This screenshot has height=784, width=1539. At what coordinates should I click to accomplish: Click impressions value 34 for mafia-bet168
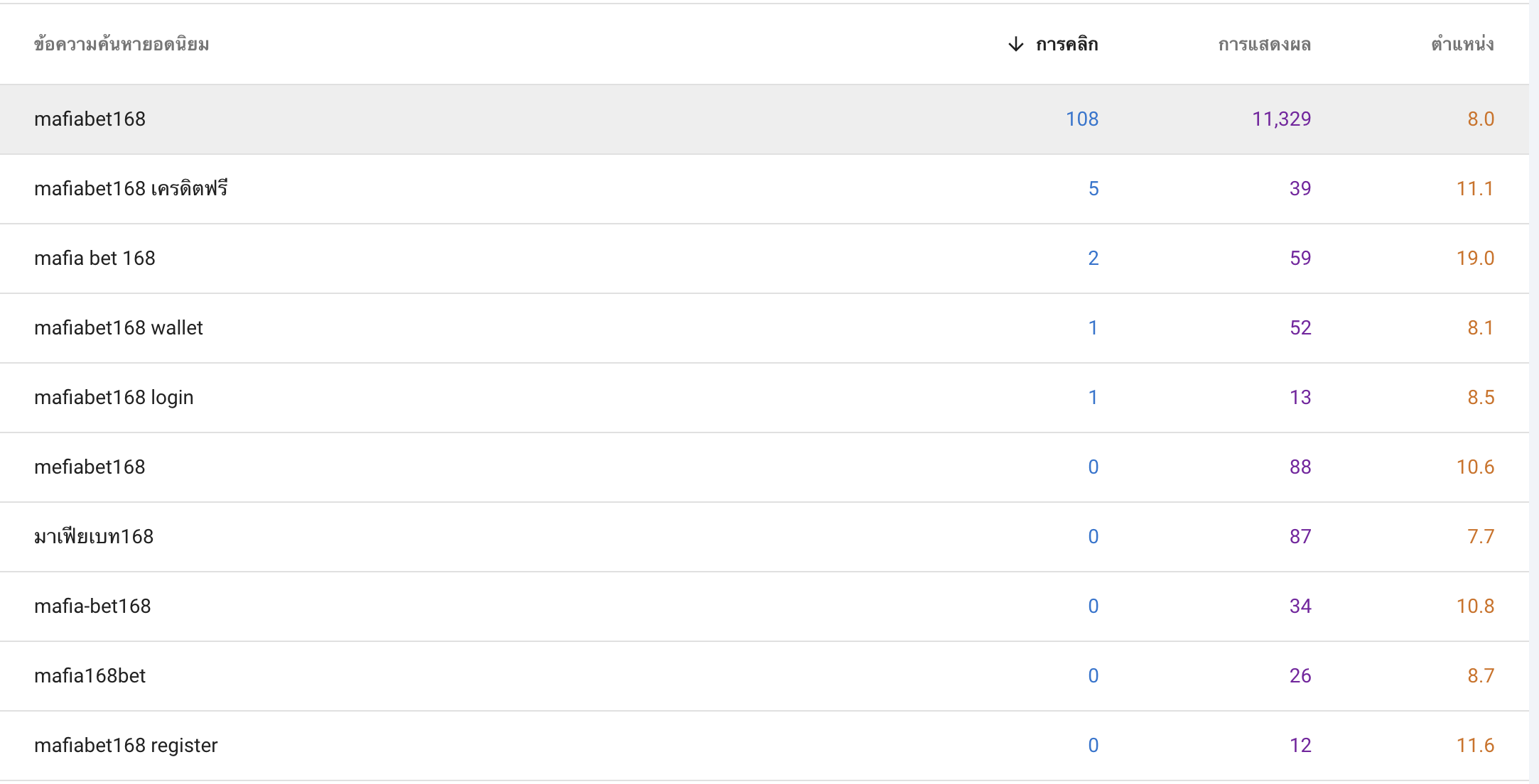click(x=1300, y=606)
